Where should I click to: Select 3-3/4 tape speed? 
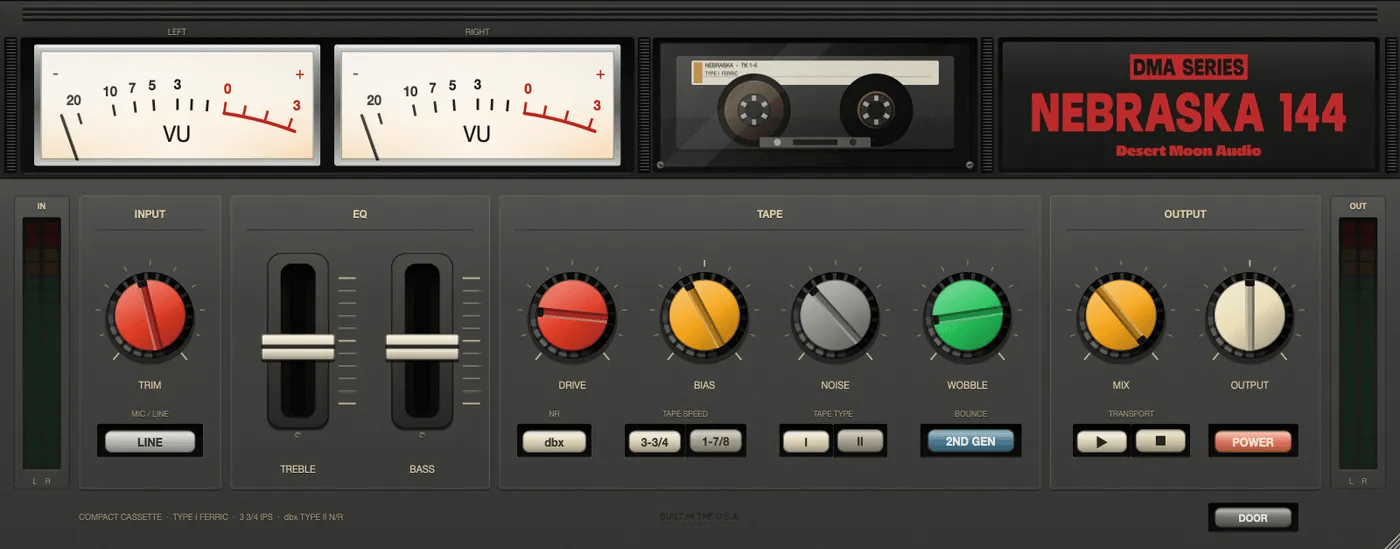[x=655, y=442]
